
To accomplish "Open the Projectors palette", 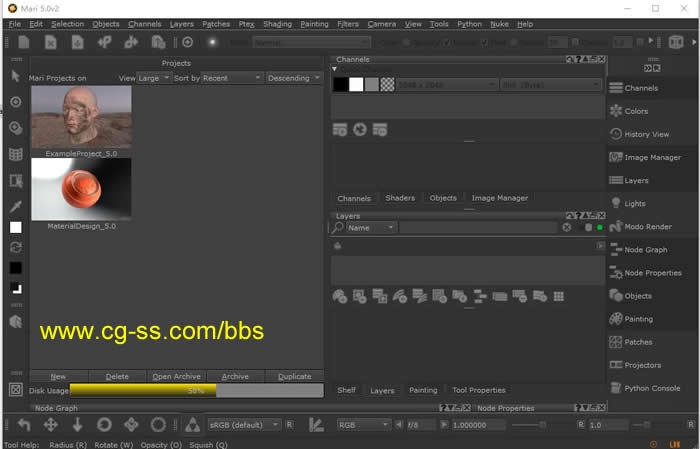I will (x=642, y=365).
